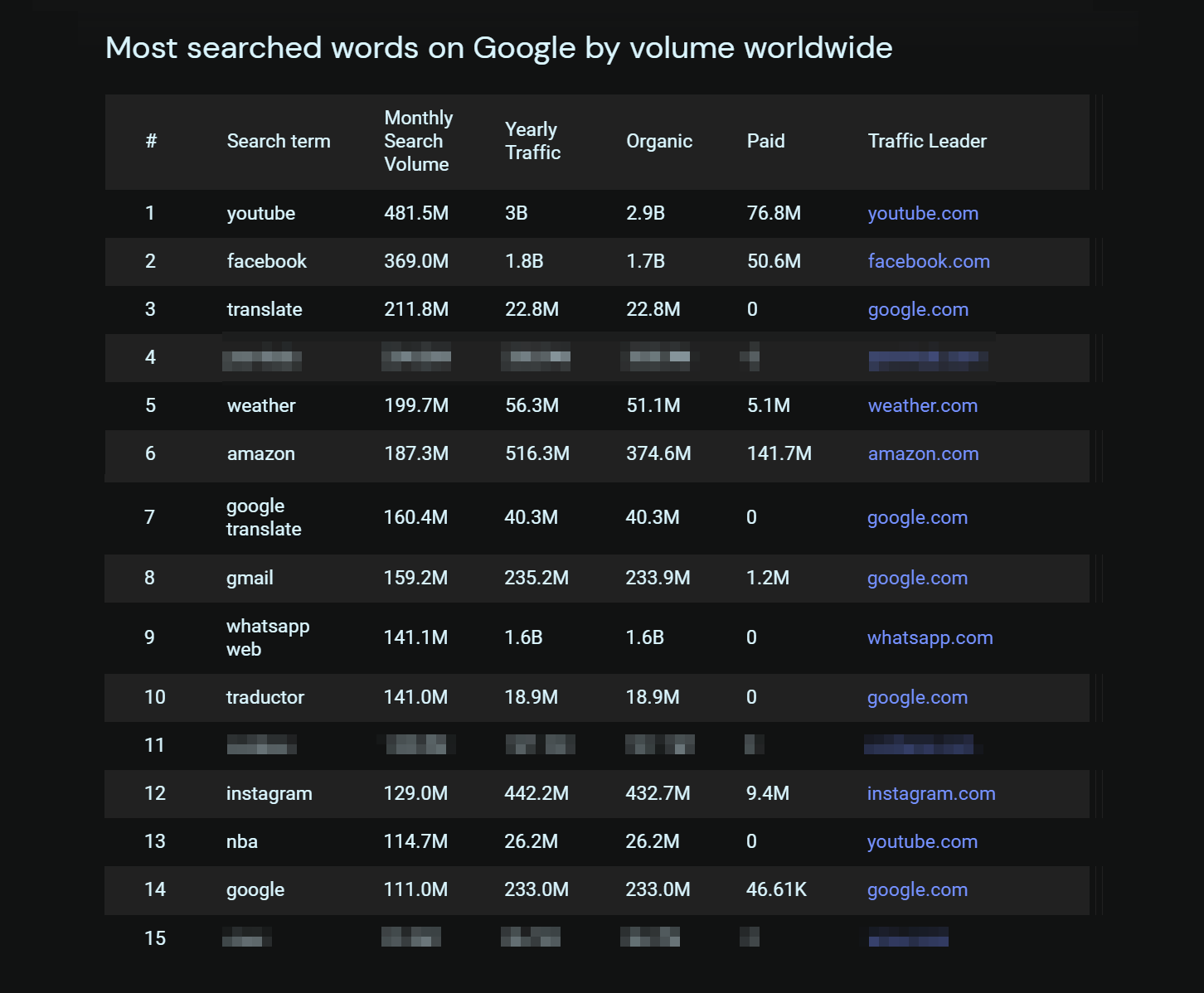This screenshot has height=993, width=1204.
Task: Open google.com link in the gmail row
Action: point(916,578)
